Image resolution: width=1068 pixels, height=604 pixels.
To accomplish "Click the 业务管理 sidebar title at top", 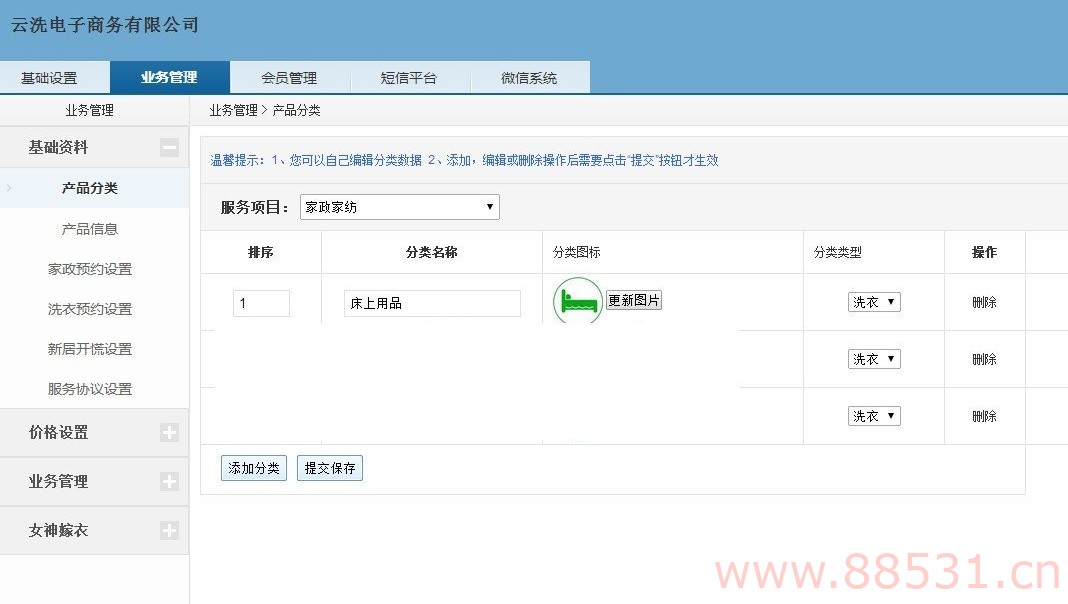I will point(89,110).
